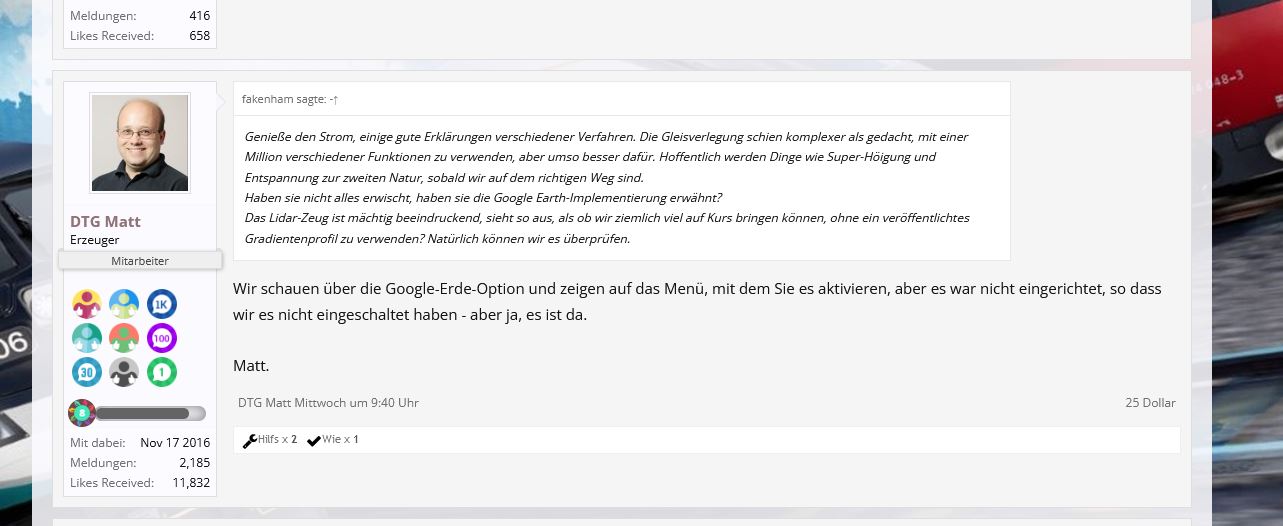Click the level 8 trophy badge
Viewport: 1283px width, 526px height.
(82, 413)
